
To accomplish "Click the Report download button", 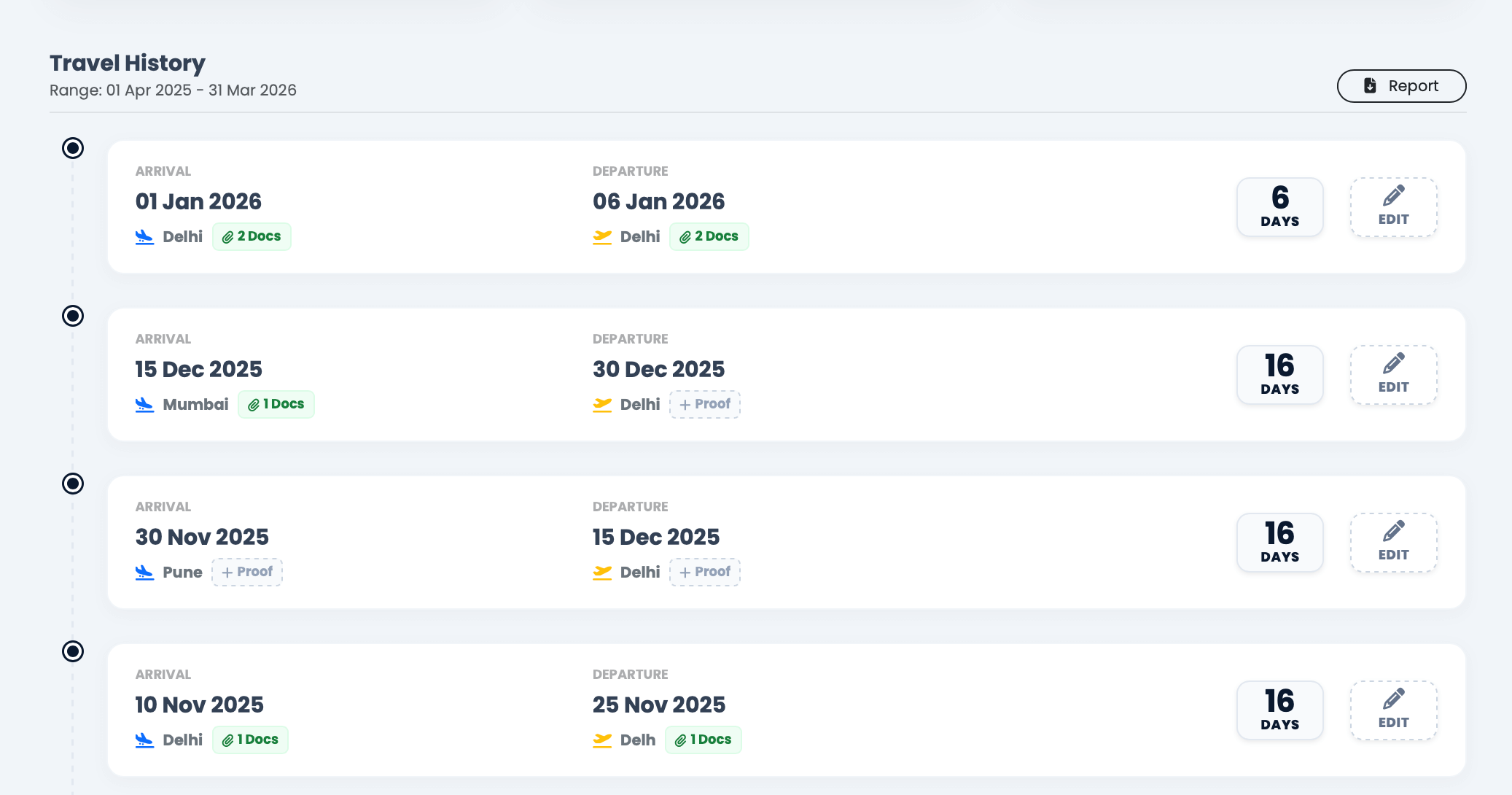I will pyautogui.click(x=1400, y=86).
